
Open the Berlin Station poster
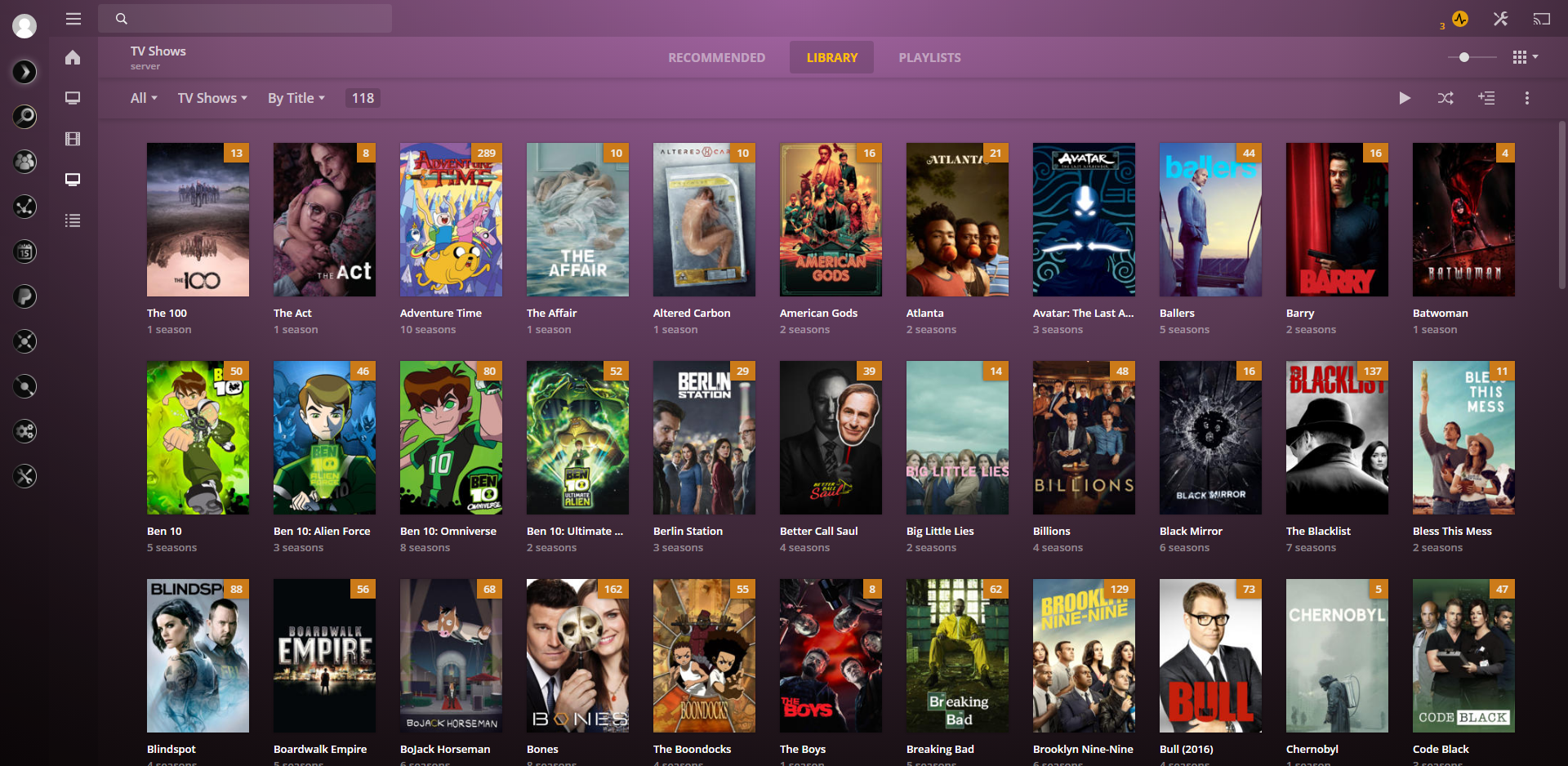click(704, 438)
